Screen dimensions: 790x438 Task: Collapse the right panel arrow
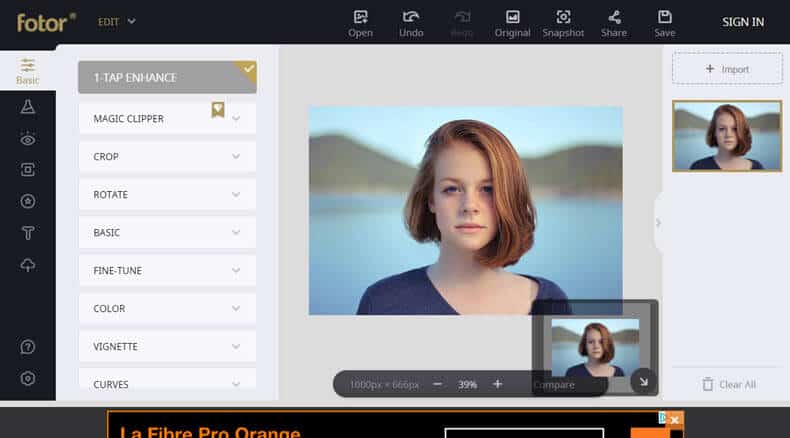click(658, 223)
